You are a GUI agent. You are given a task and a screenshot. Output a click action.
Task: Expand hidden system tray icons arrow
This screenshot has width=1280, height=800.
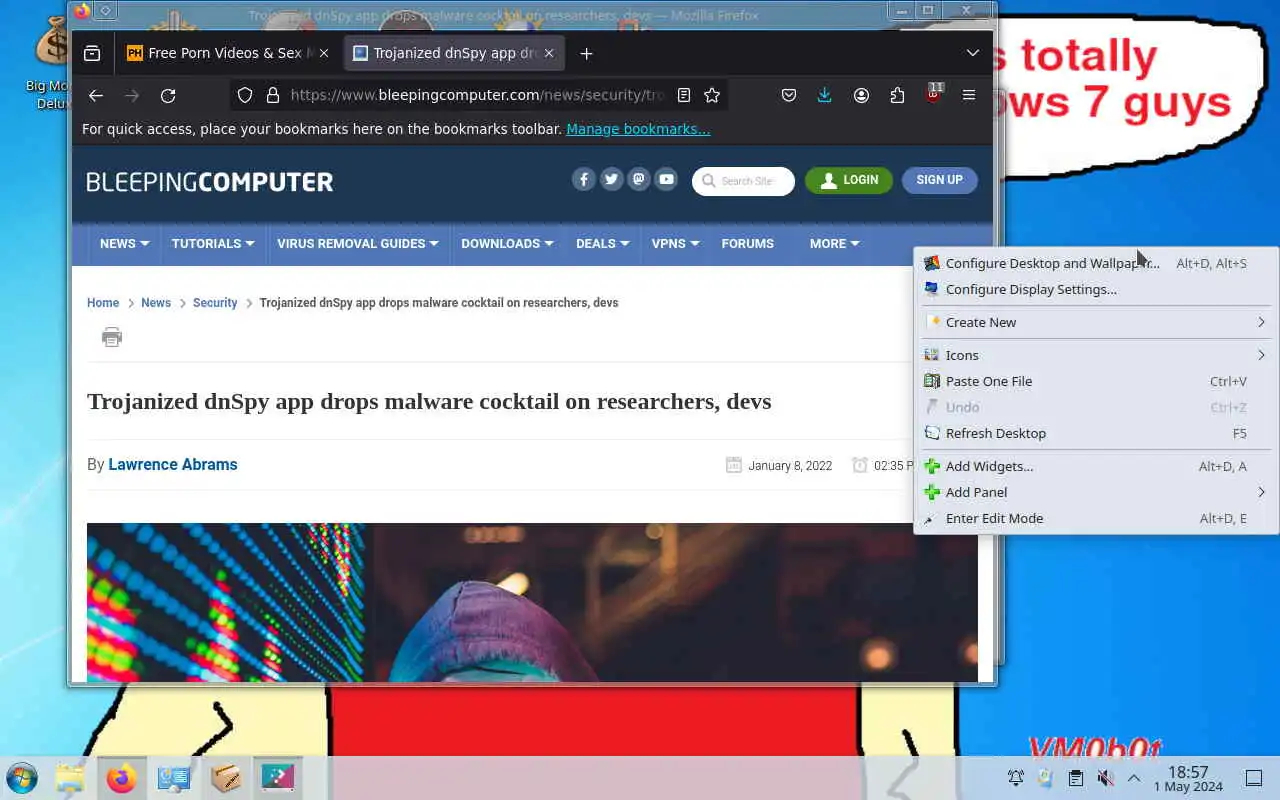pyautogui.click(x=1134, y=778)
